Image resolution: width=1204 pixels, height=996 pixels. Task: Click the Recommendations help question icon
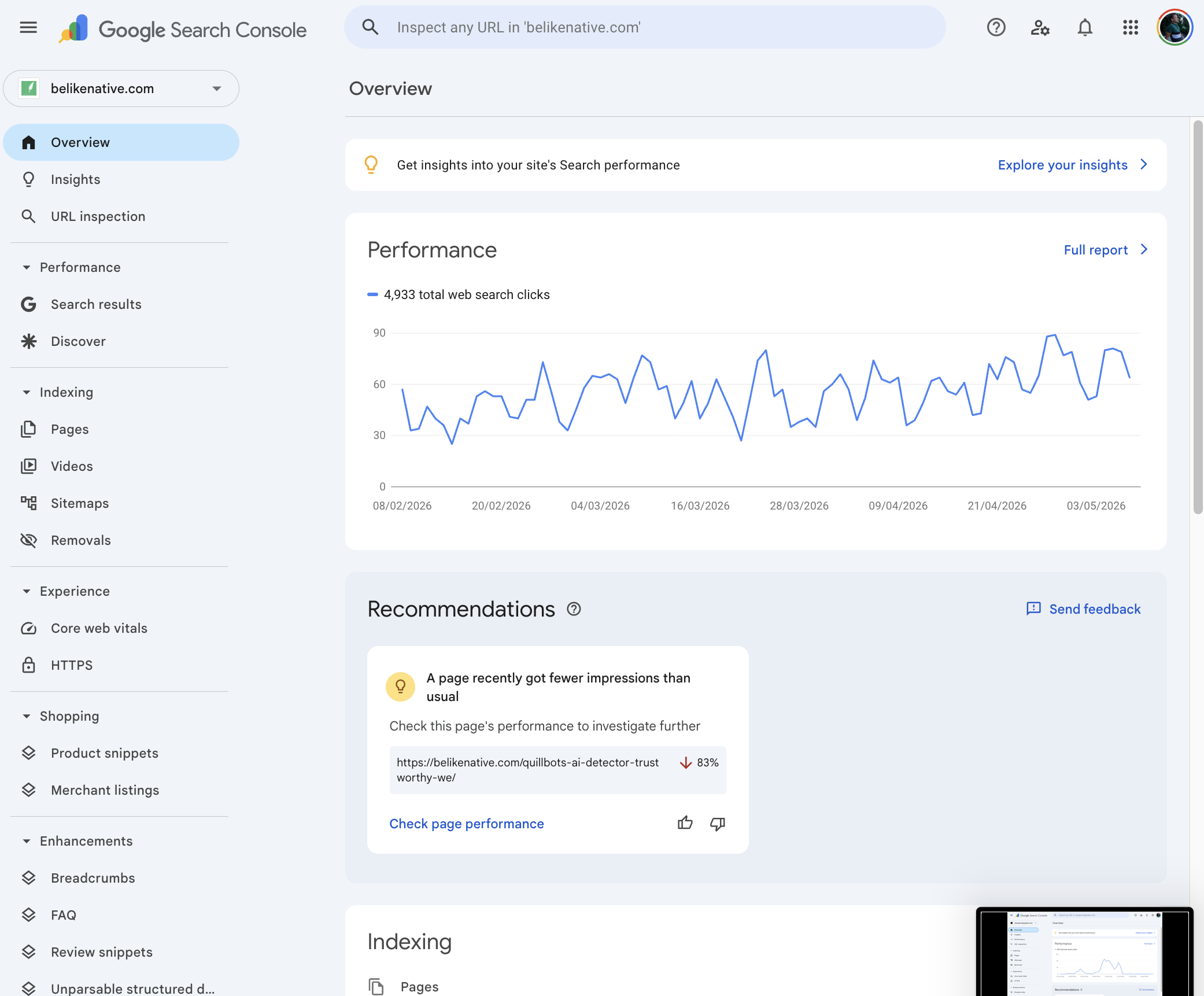(x=574, y=609)
